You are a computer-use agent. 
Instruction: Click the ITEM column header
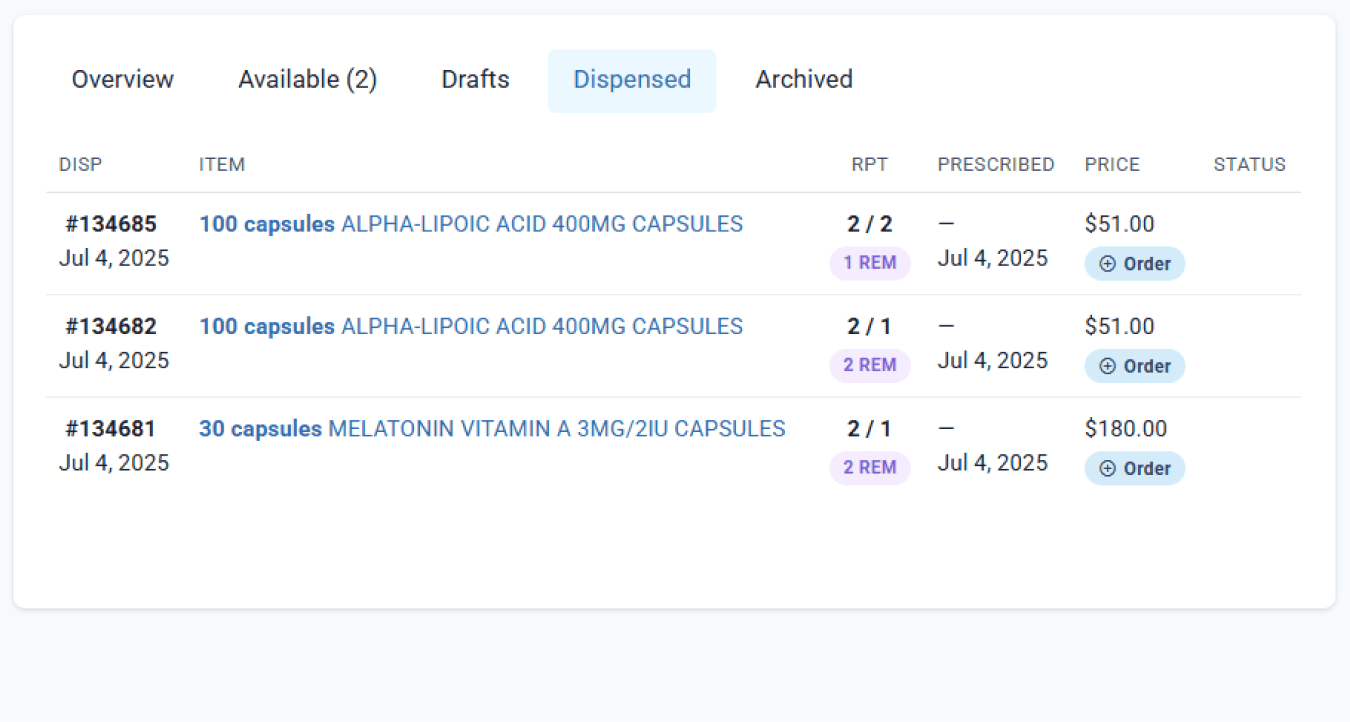coord(222,165)
